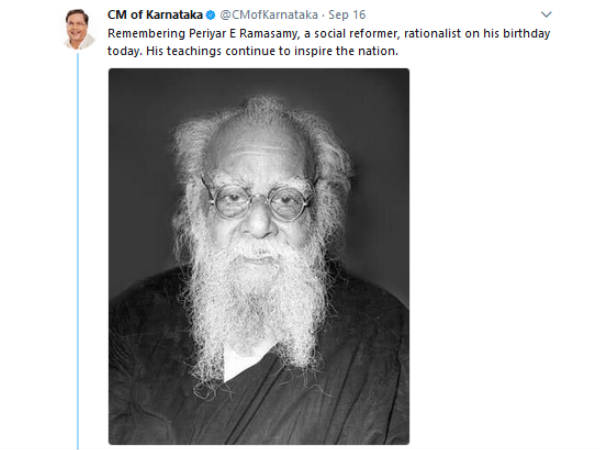Click the word 'Remembering' starting the tweet
This screenshot has height=450, width=600.
146,34
